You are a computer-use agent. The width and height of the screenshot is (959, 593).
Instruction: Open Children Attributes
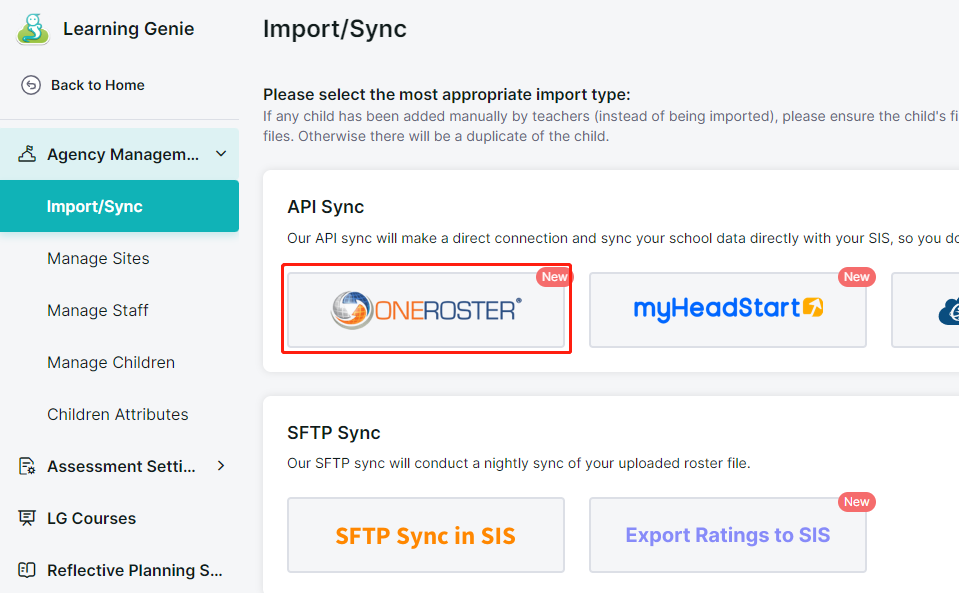[118, 414]
